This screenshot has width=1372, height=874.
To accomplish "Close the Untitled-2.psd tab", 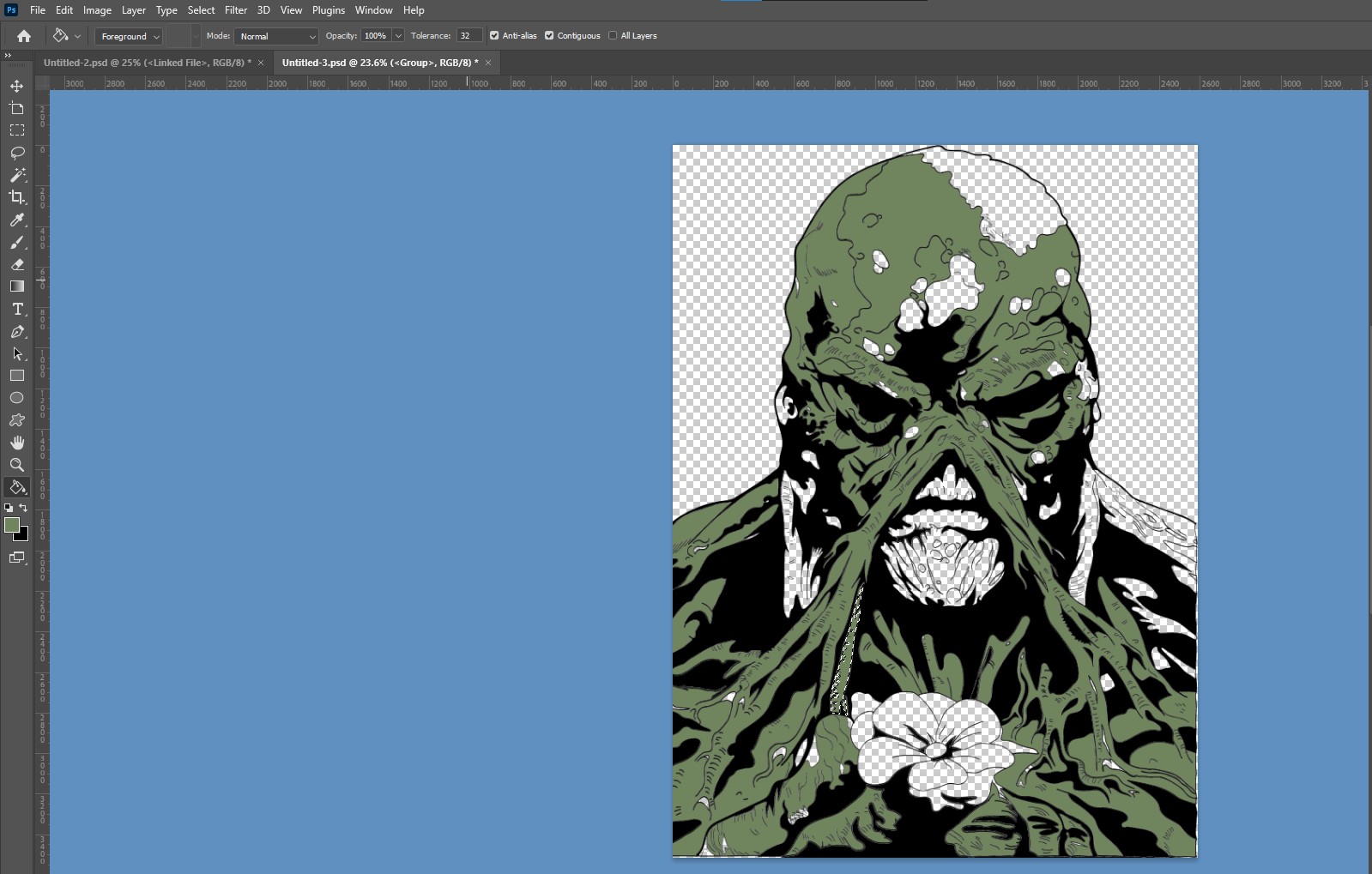I will [261, 63].
